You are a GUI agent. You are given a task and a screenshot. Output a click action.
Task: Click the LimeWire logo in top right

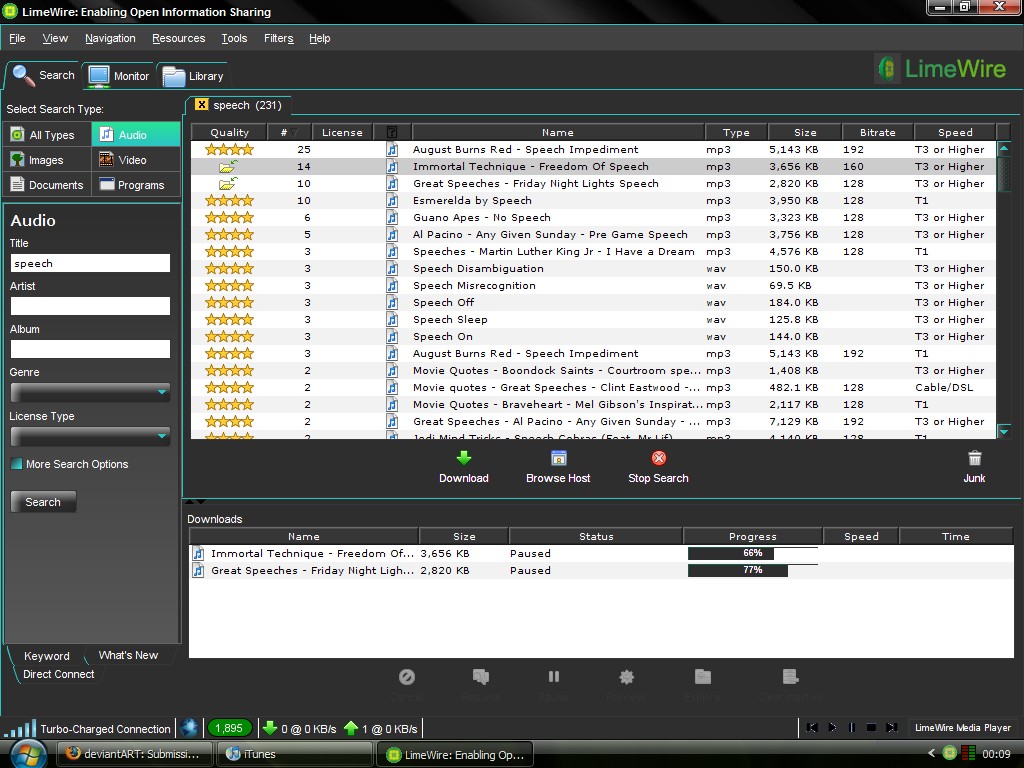940,69
